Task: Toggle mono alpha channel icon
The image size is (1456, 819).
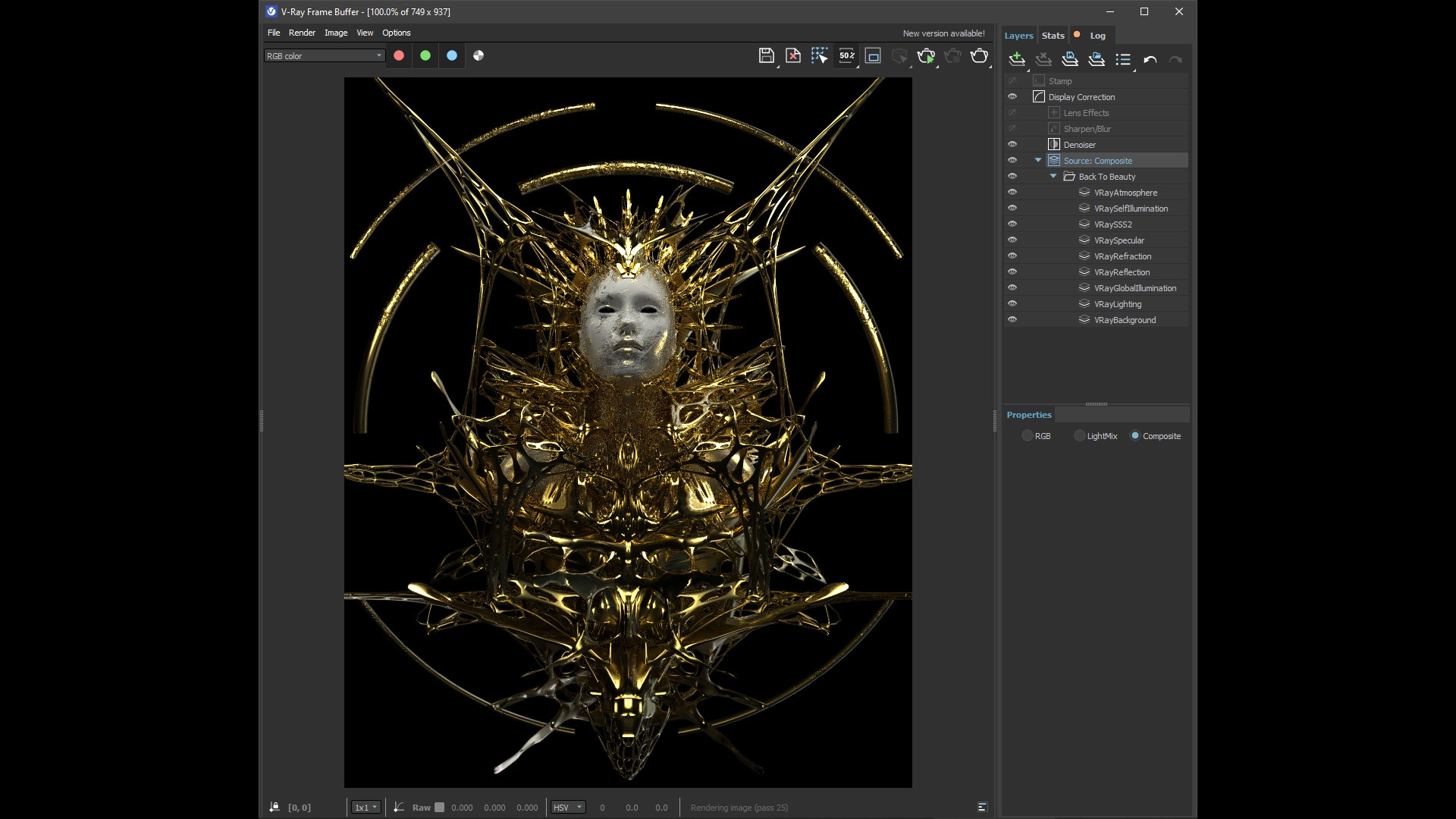Action: 479,55
